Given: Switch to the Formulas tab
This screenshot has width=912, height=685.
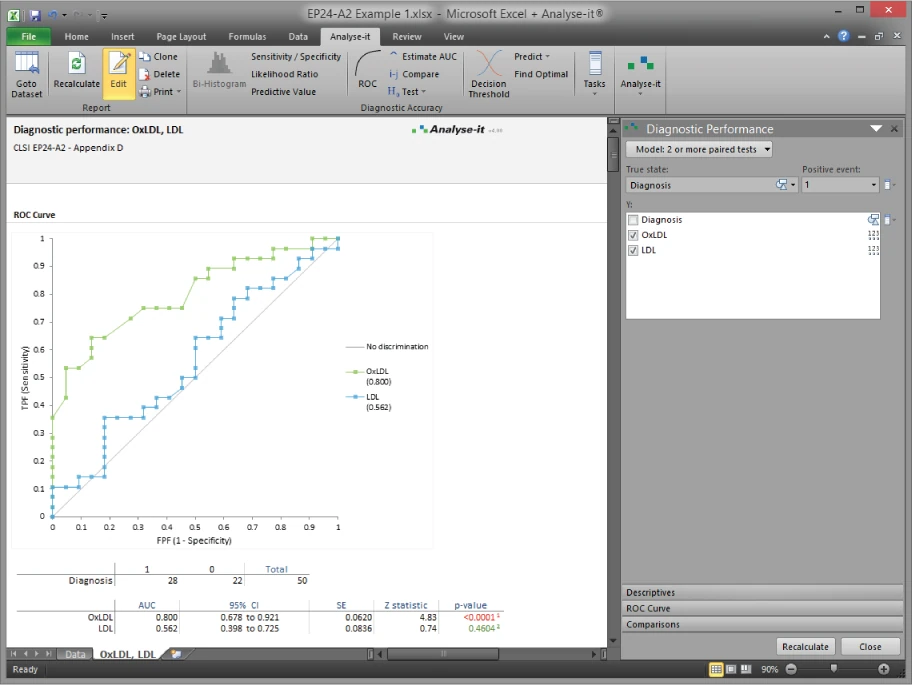Looking at the screenshot, I should pyautogui.click(x=247, y=36).
